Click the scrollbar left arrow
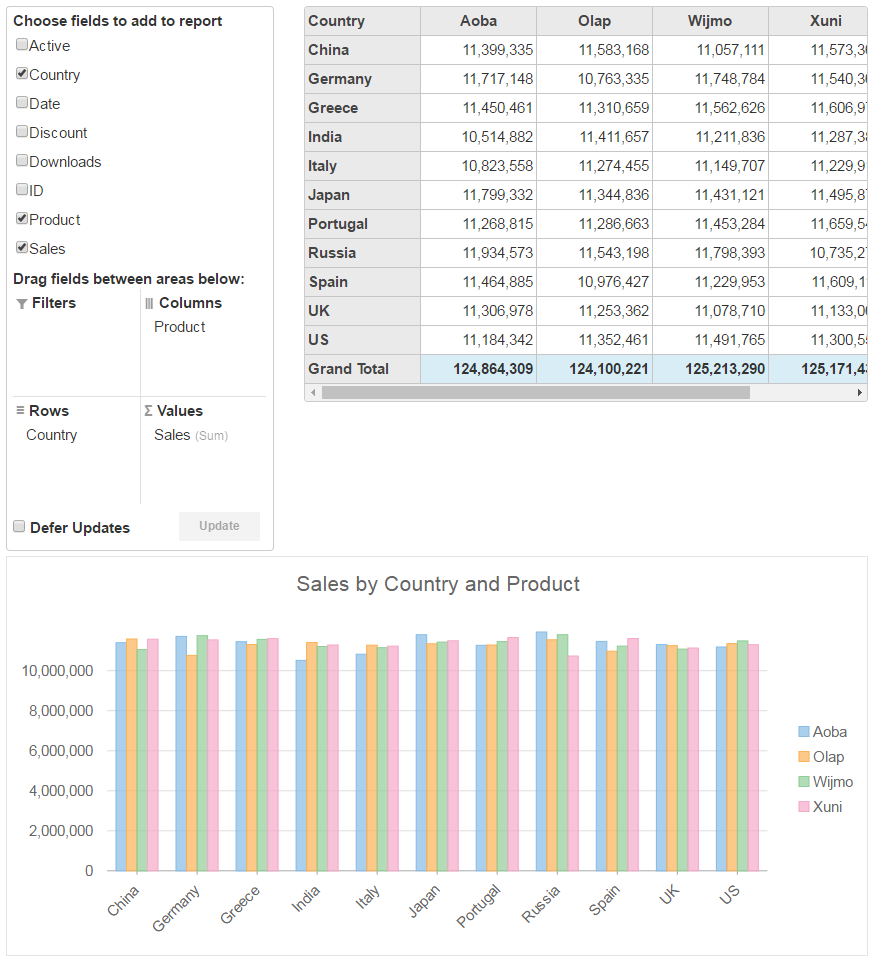Image resolution: width=889 pixels, height=956 pixels. pyautogui.click(x=312, y=393)
